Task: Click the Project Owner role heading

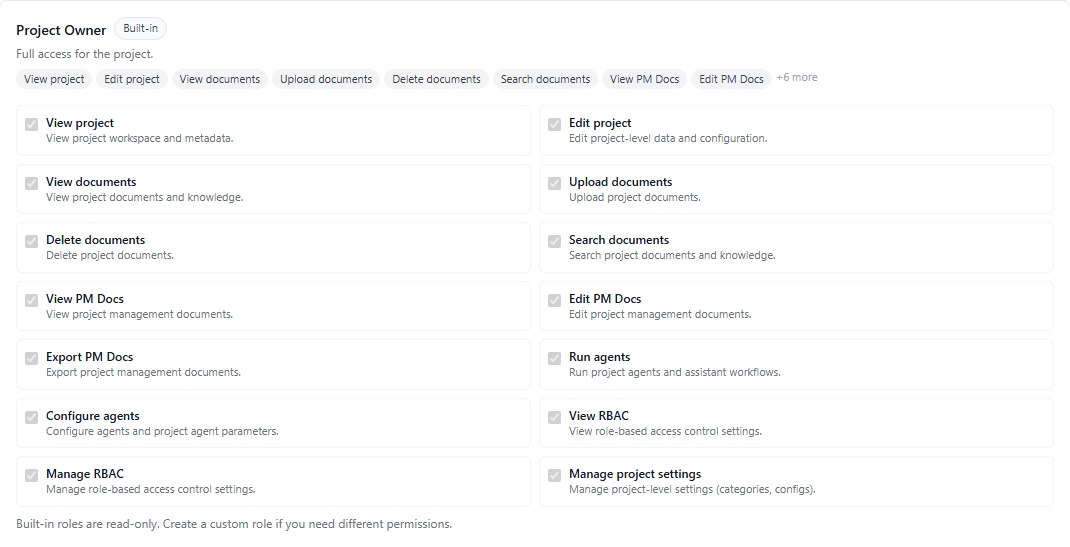Action: [61, 30]
